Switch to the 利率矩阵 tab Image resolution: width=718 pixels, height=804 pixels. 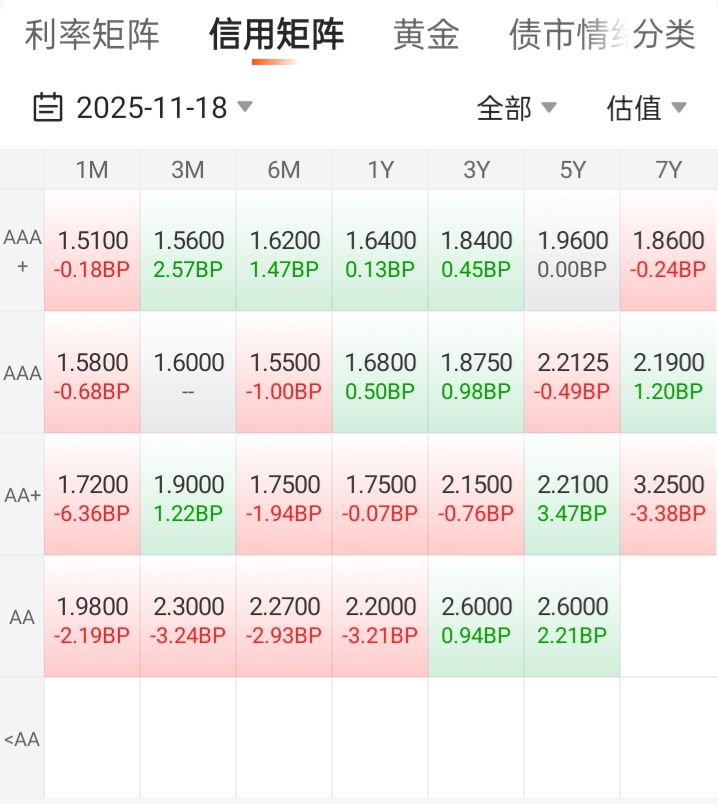[92, 35]
